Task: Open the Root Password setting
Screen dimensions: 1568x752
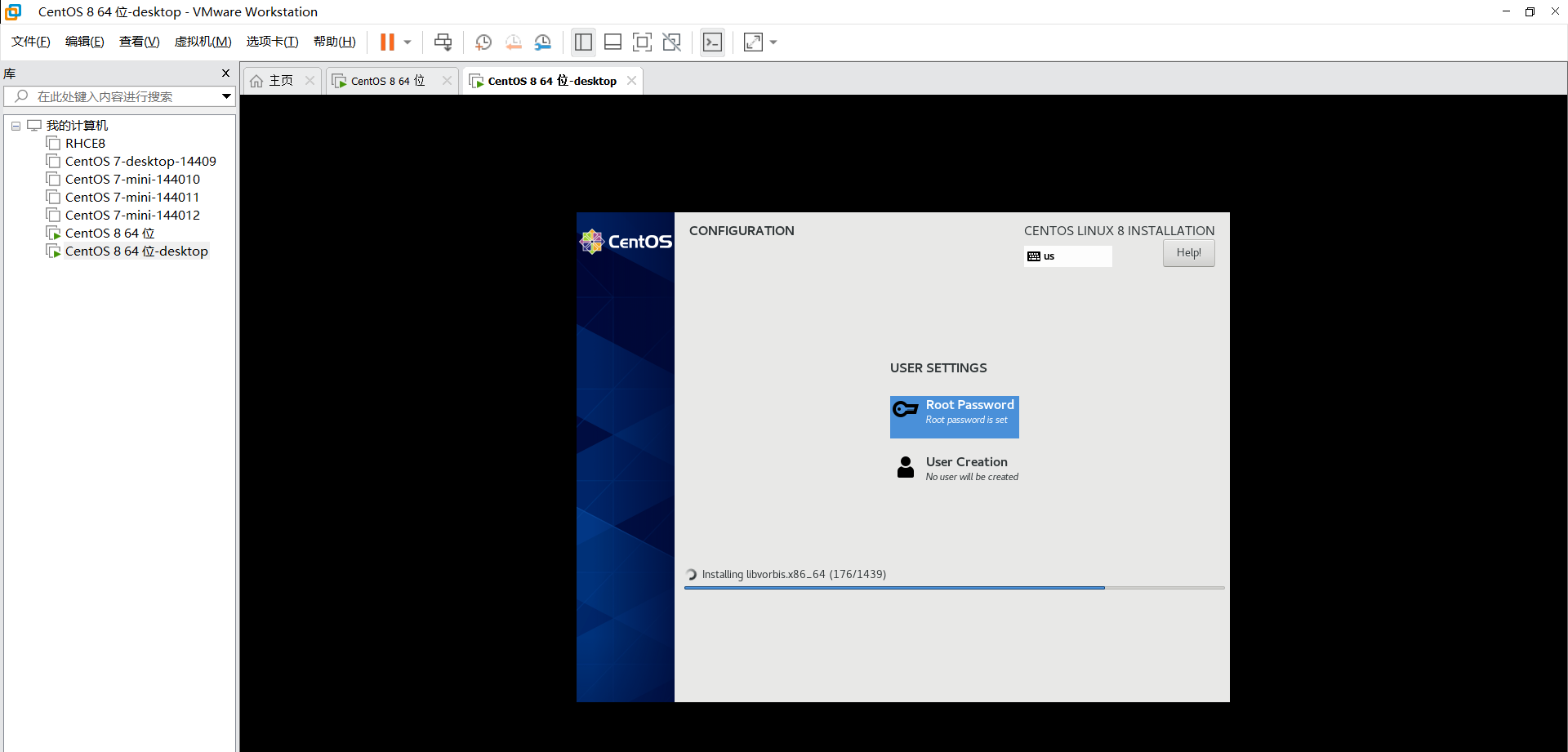Action: click(x=954, y=417)
